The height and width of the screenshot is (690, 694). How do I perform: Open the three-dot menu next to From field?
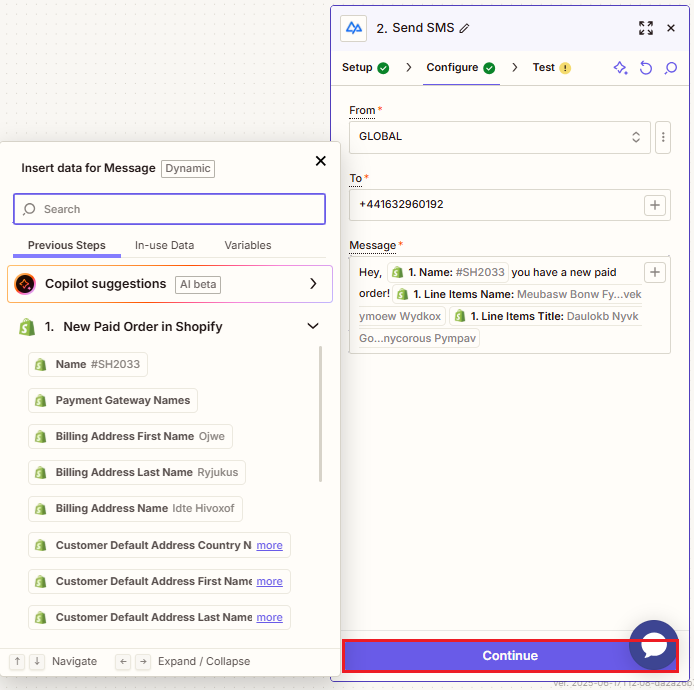663,137
